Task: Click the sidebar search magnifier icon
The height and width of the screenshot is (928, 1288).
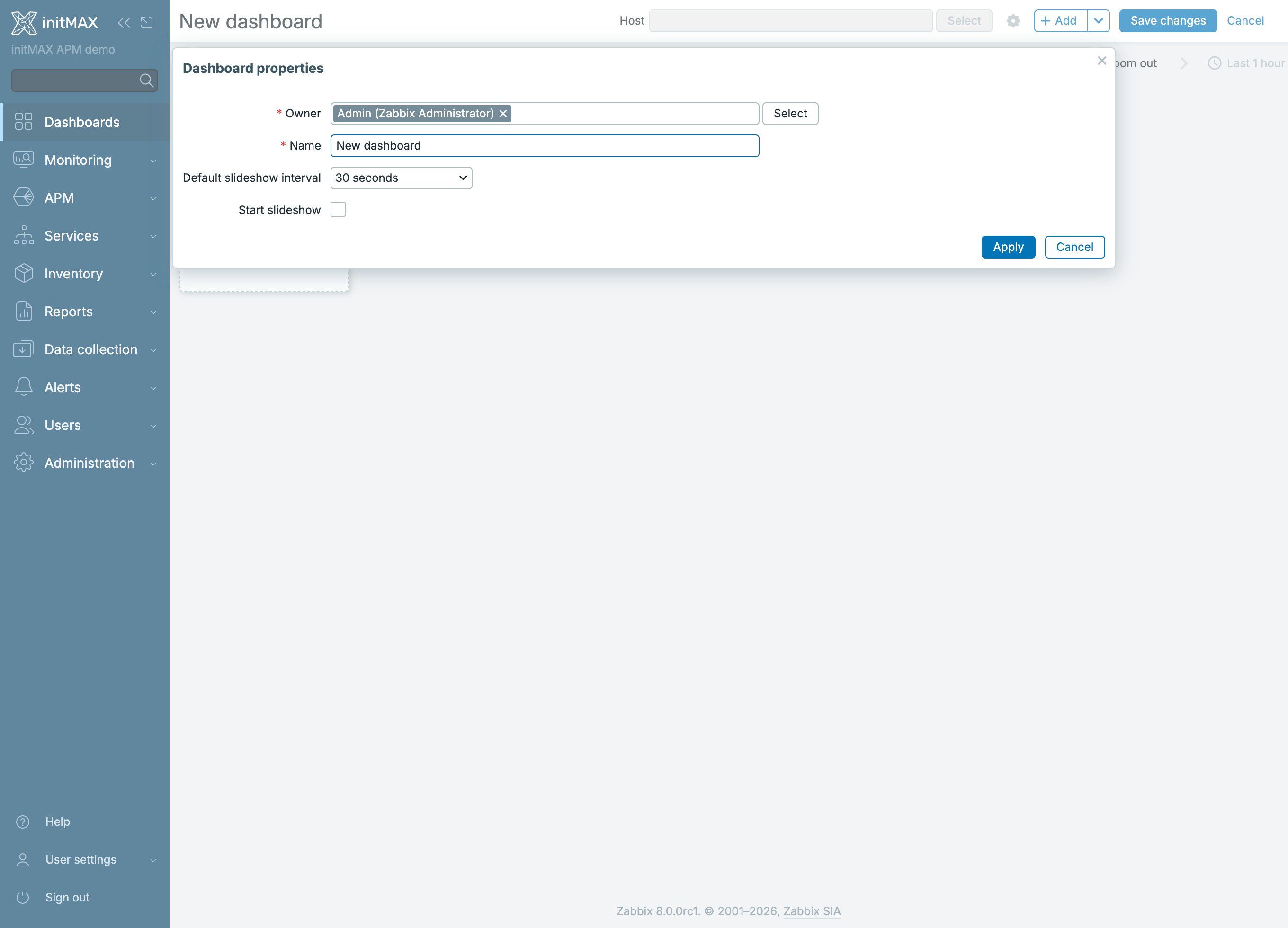Action: pos(146,80)
